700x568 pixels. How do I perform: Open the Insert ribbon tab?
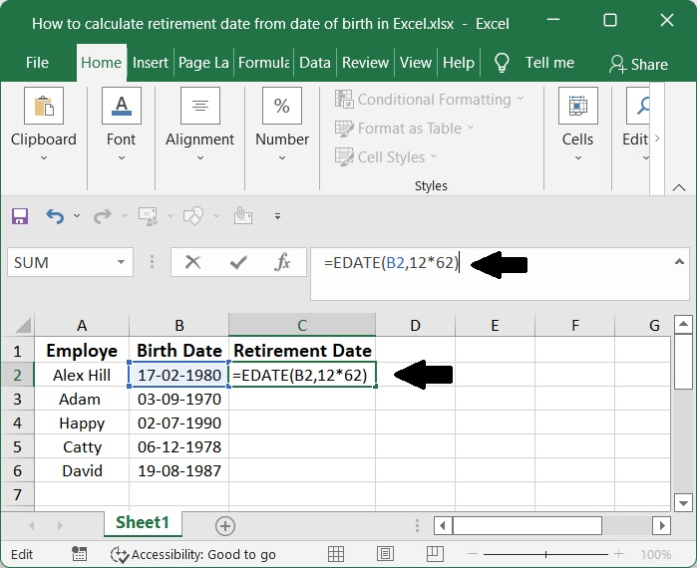pyautogui.click(x=150, y=62)
